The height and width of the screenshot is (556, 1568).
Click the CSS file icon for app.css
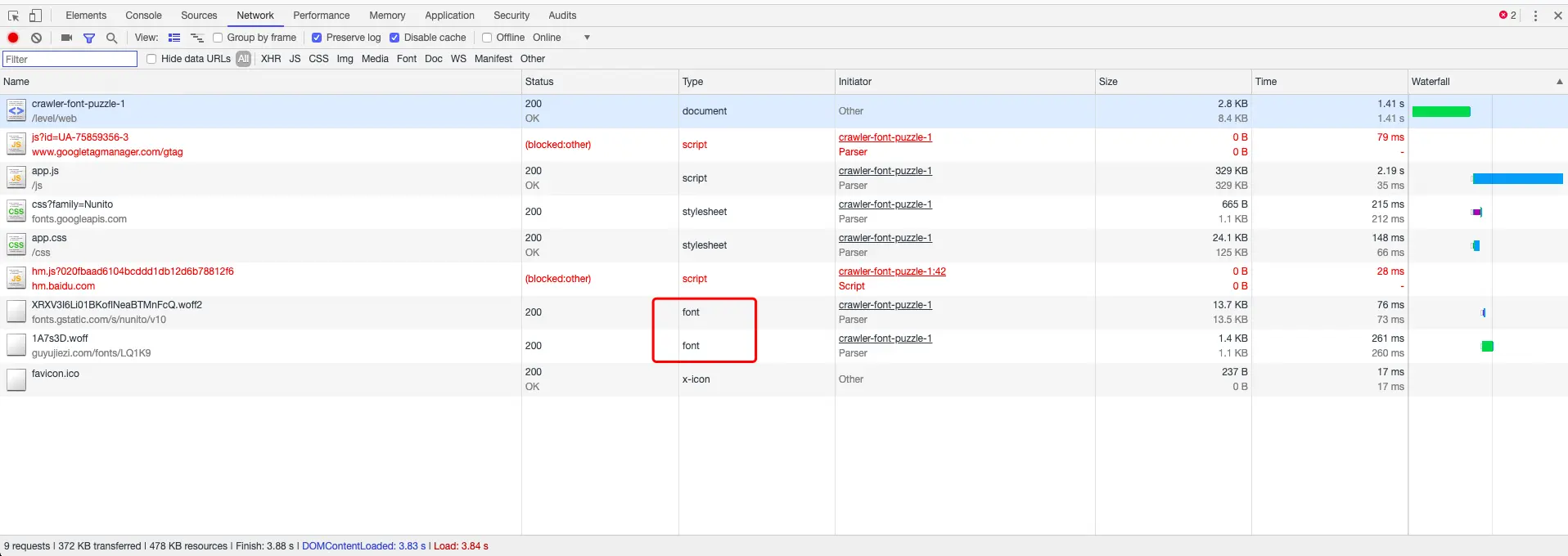[x=16, y=244]
